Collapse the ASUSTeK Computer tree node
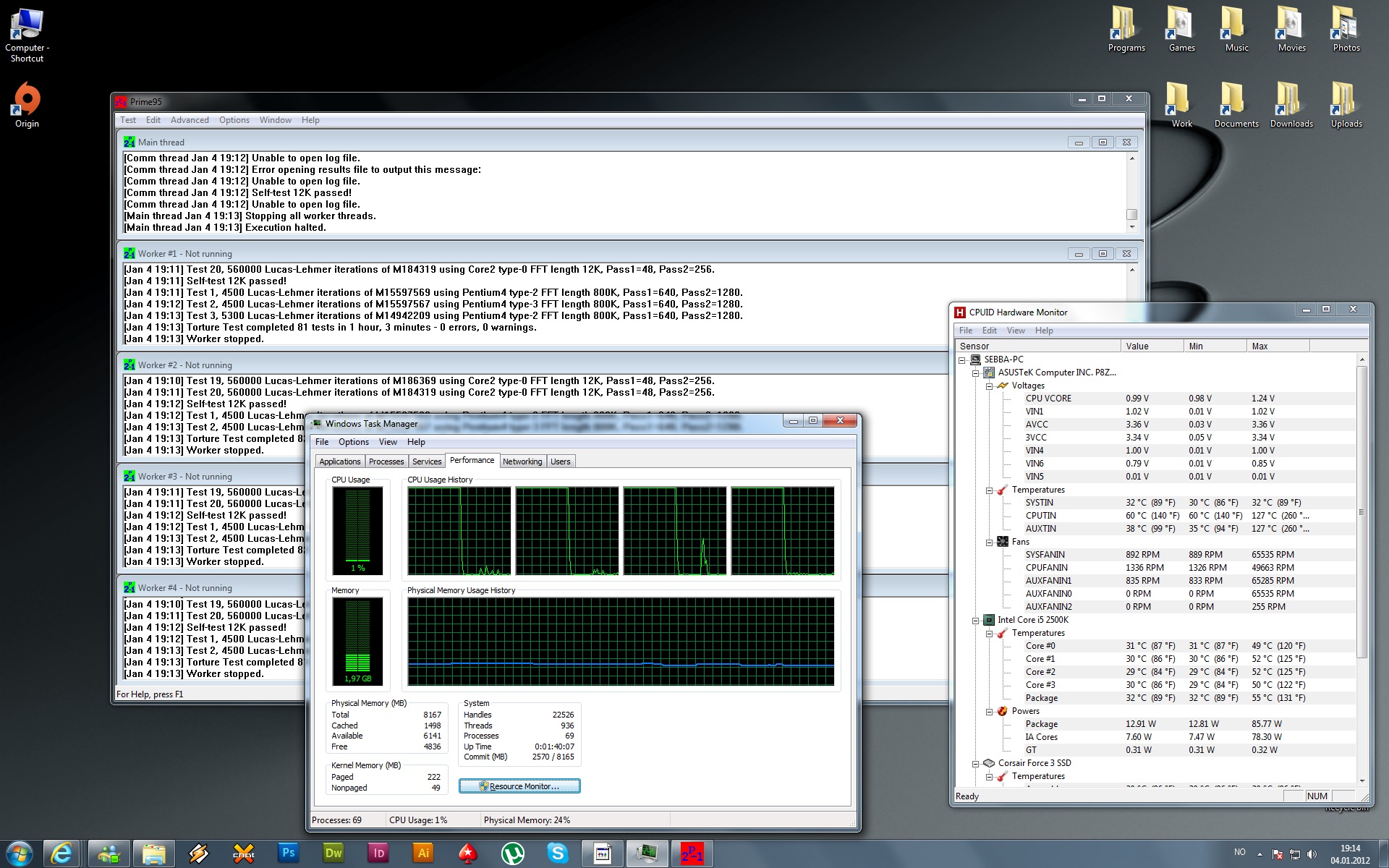This screenshot has width=1389, height=868. (976, 373)
